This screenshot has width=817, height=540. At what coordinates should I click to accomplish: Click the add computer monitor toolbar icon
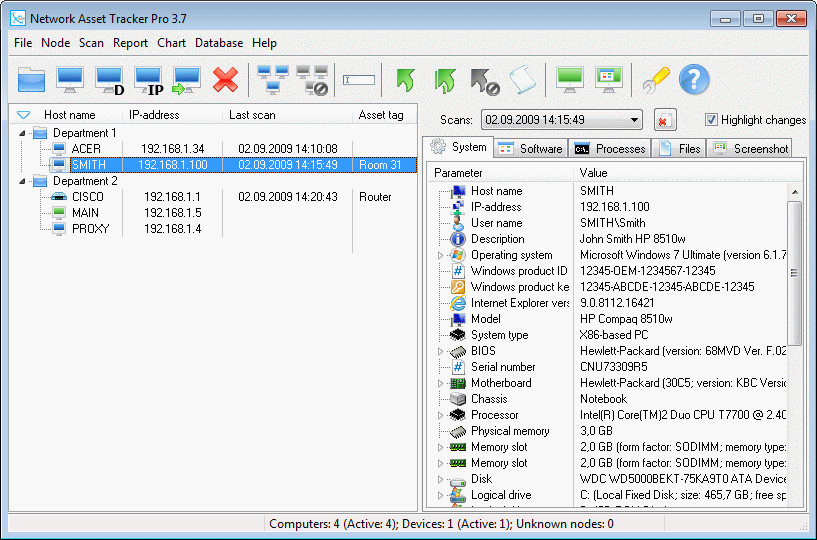[x=70, y=80]
